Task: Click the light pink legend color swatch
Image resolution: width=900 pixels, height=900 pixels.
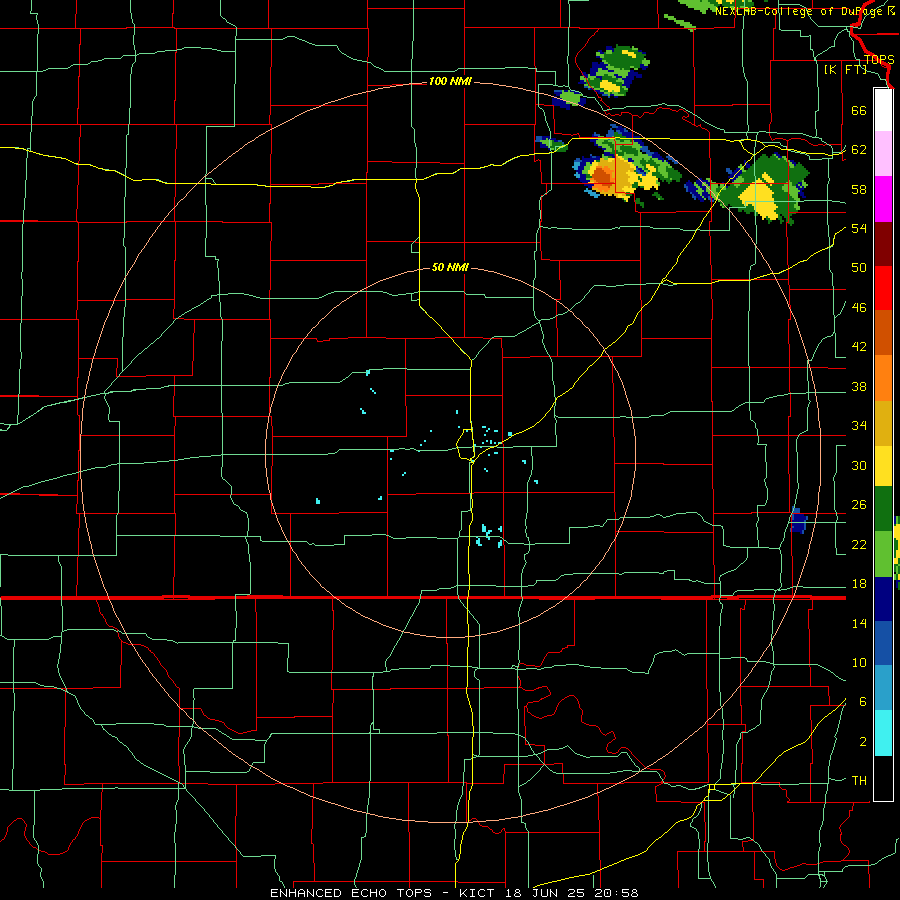Action: coord(883,153)
